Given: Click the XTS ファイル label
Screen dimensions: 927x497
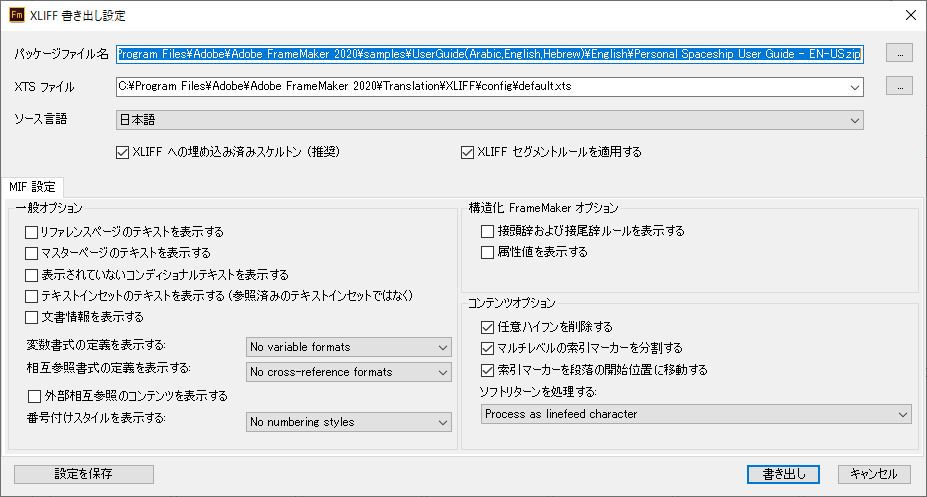Looking at the screenshot, I should pyautogui.click(x=44, y=87).
